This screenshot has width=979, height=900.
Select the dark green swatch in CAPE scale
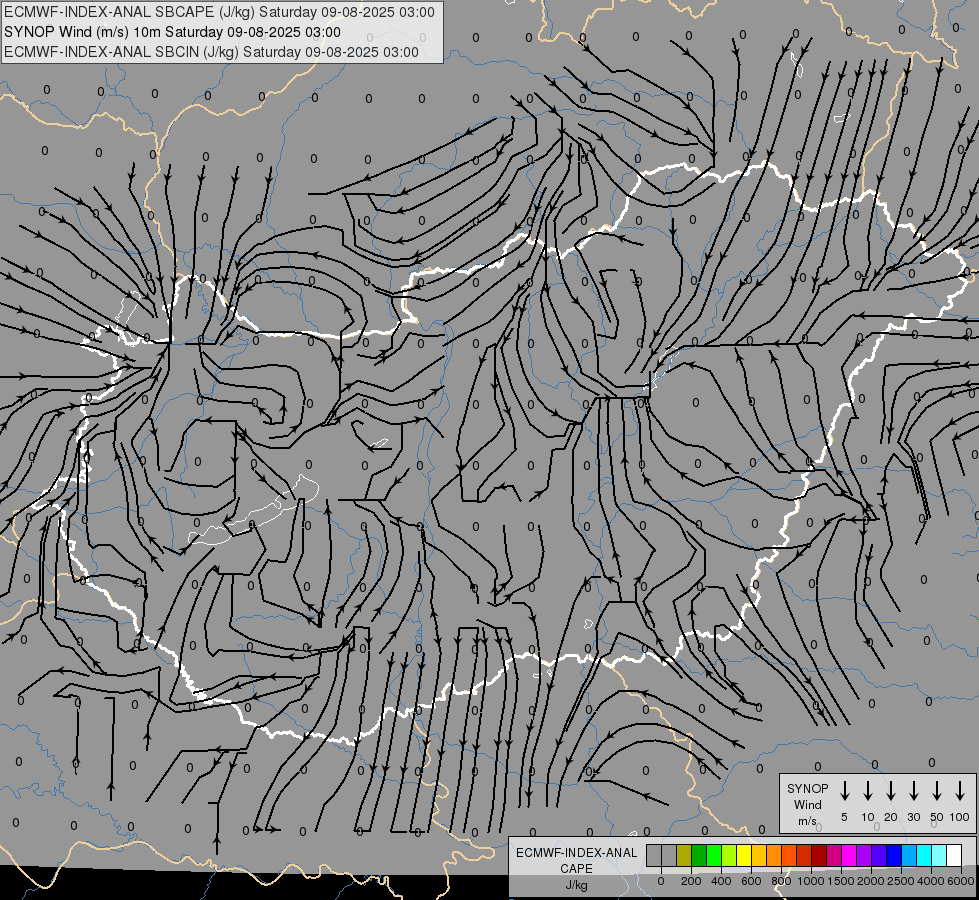point(699,856)
